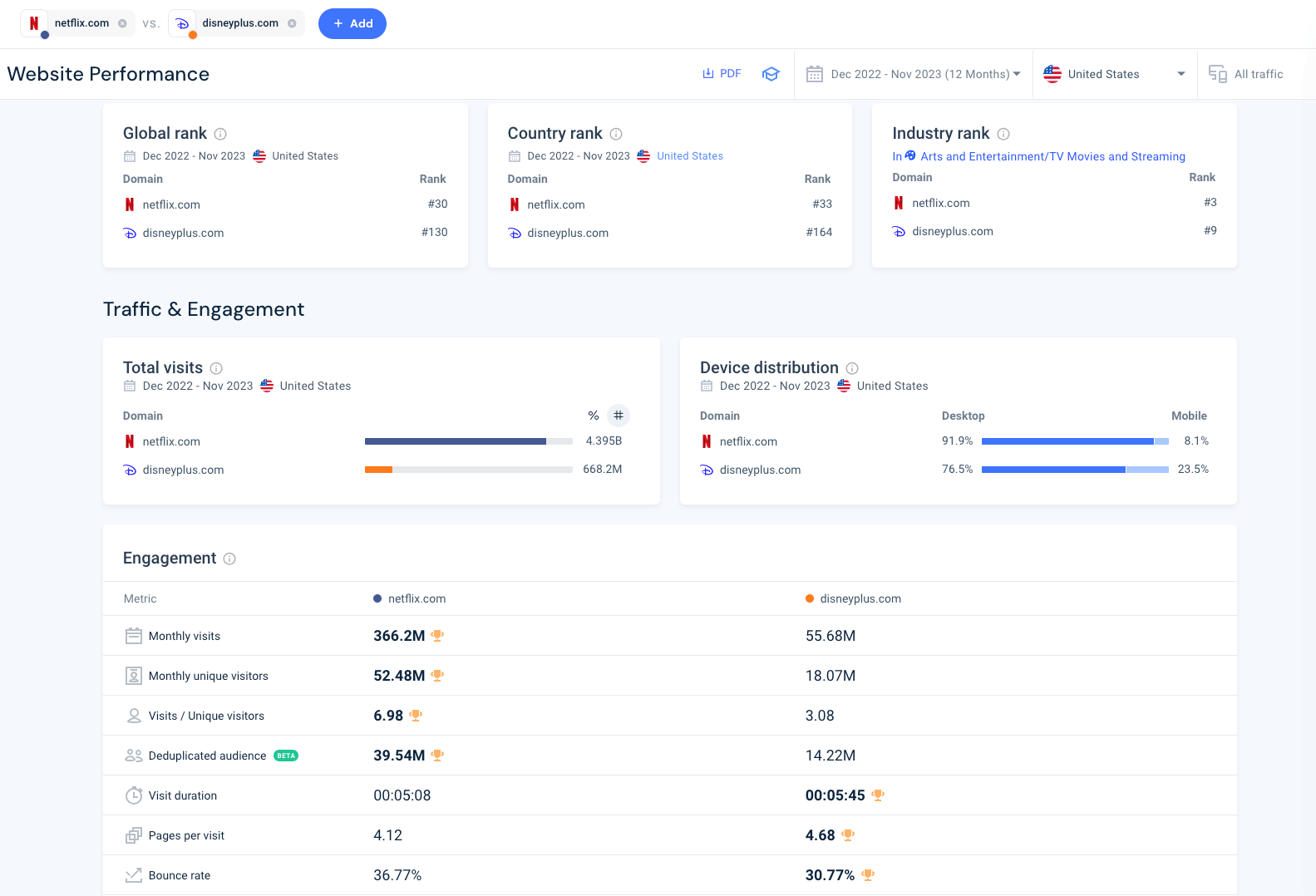Click the #30 global rank value
This screenshot has width=1316, height=896.
coord(437,204)
